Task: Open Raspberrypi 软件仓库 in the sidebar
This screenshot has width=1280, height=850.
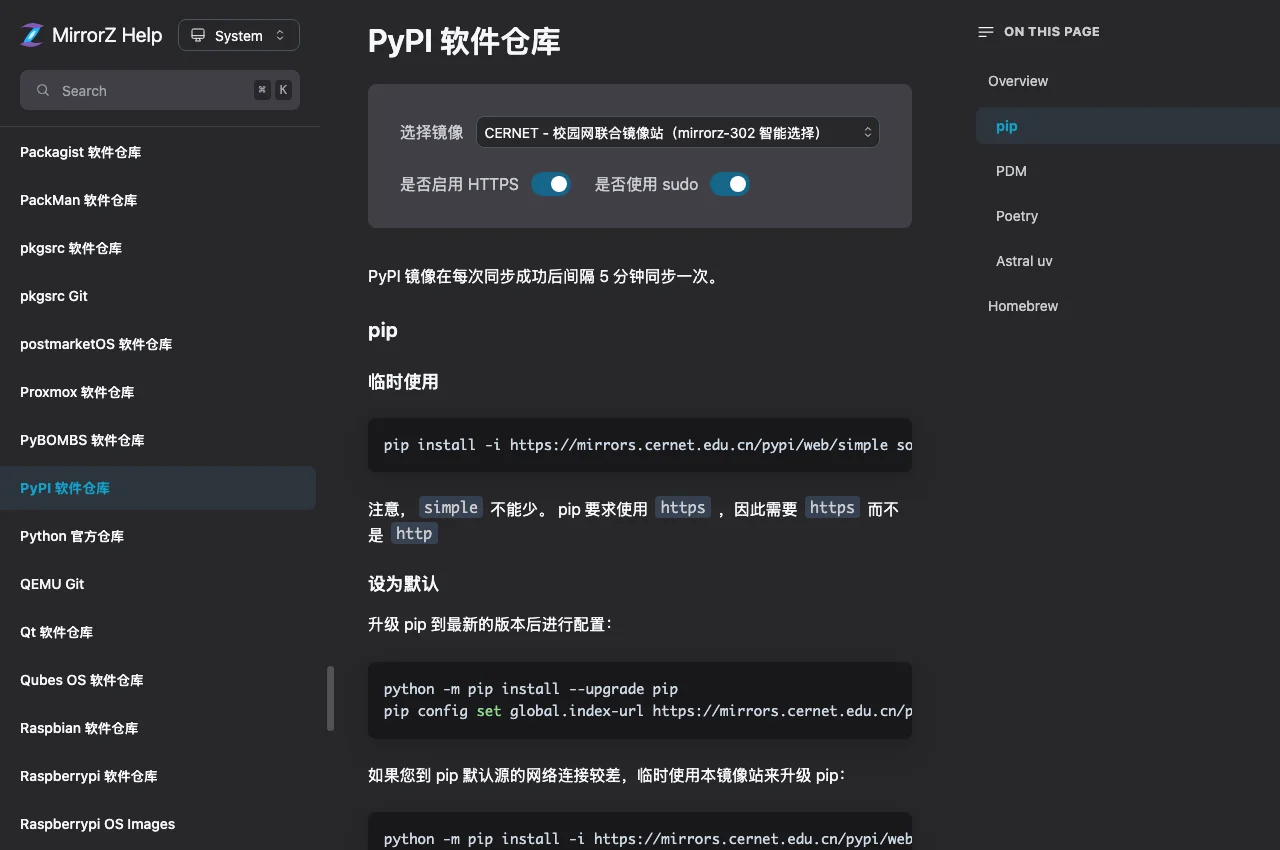Action: point(89,776)
